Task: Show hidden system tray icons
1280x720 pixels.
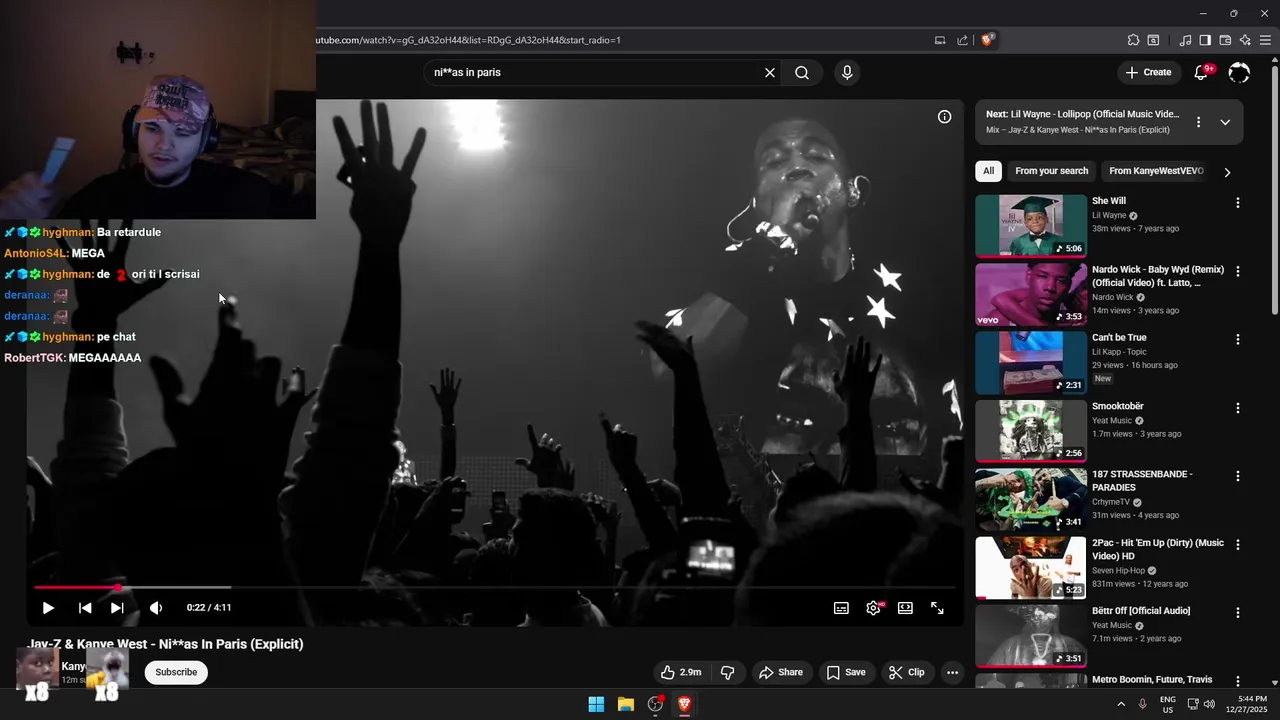Action: click(1120, 704)
